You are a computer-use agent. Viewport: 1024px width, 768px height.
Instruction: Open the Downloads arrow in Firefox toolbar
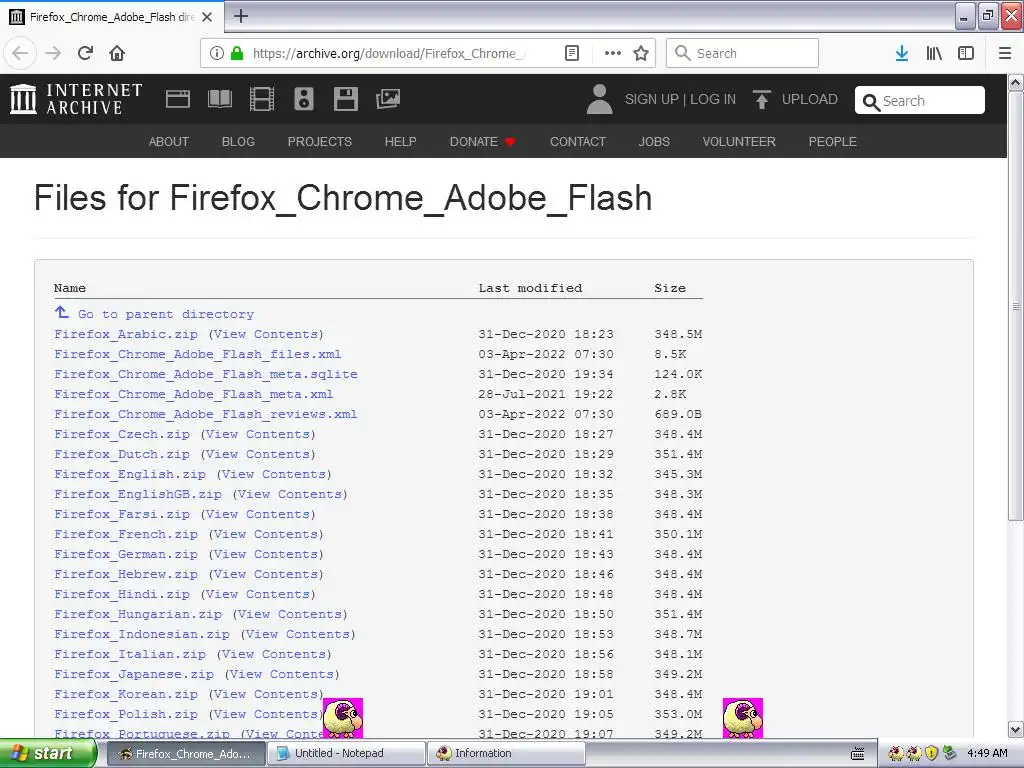coord(902,53)
